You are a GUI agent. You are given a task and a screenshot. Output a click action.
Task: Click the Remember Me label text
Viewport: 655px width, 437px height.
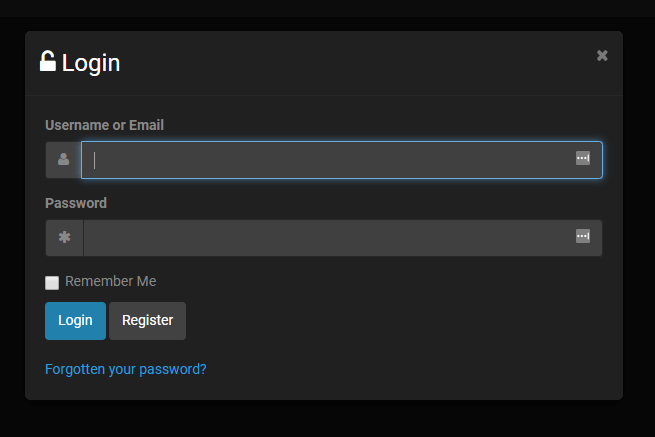pyautogui.click(x=110, y=282)
